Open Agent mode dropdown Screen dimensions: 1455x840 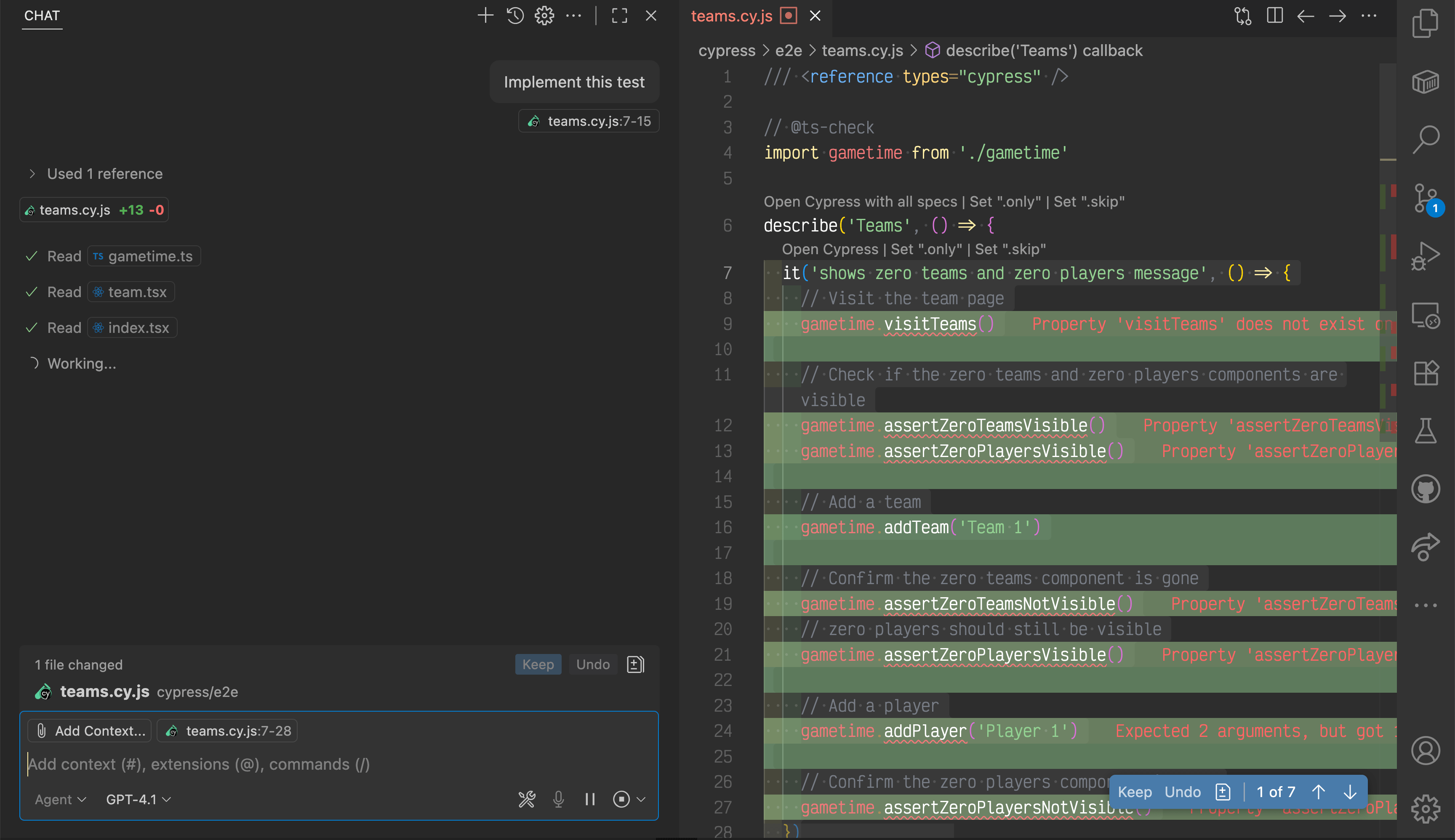pyautogui.click(x=60, y=799)
